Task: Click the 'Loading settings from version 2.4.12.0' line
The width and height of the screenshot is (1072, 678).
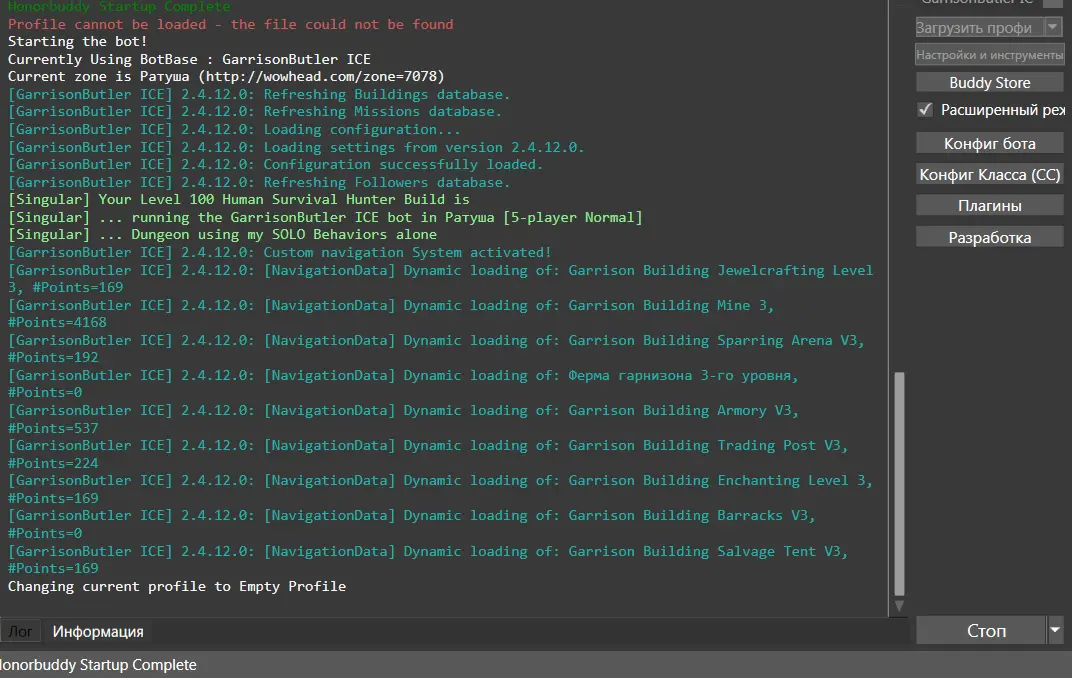Action: click(x=296, y=147)
